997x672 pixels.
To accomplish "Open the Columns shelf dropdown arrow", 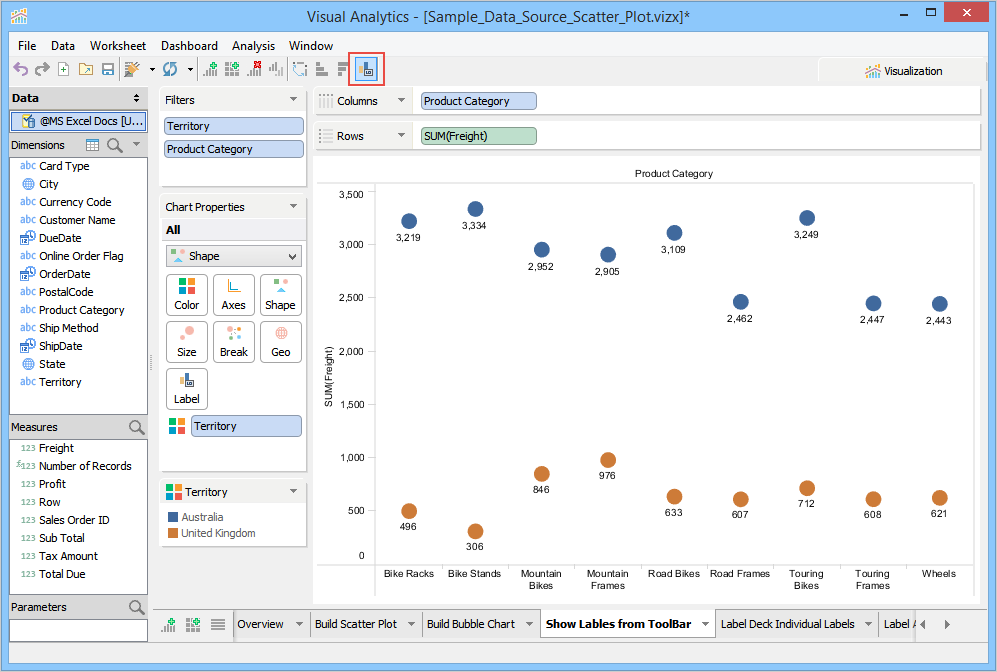I will pyautogui.click(x=401, y=101).
